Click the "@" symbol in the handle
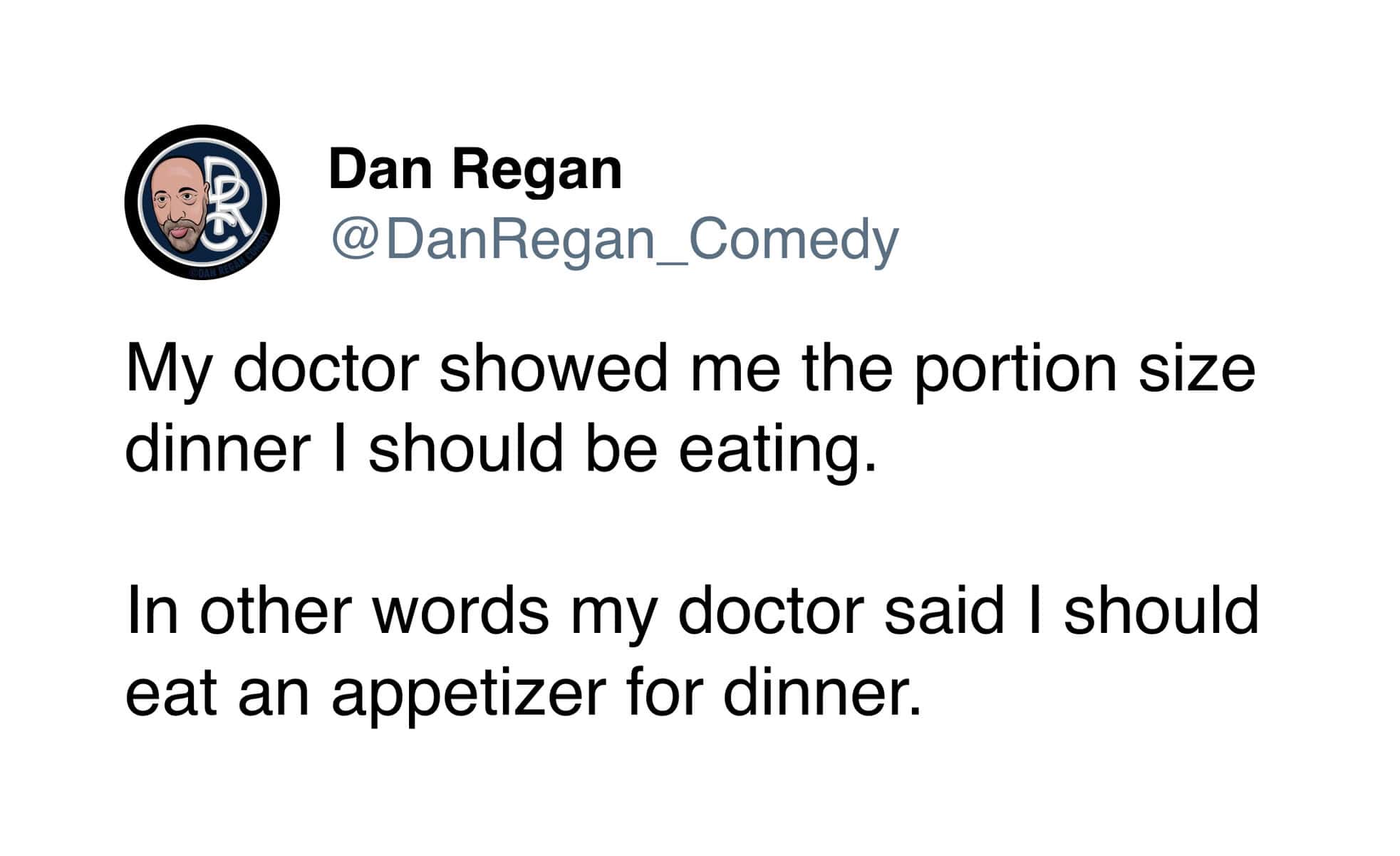The image size is (1400, 856). pyautogui.click(x=353, y=240)
